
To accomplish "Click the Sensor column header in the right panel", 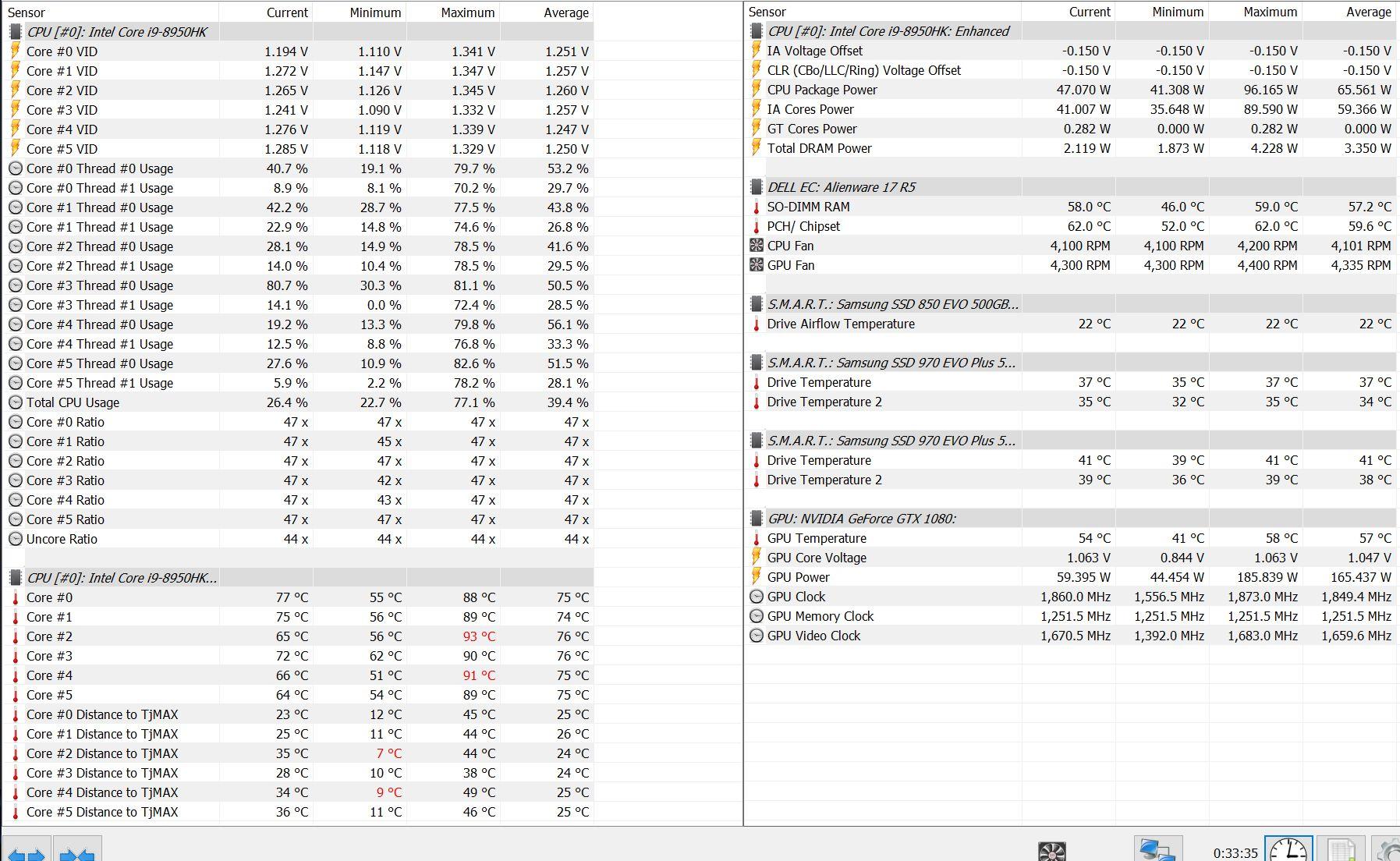I will [883, 12].
